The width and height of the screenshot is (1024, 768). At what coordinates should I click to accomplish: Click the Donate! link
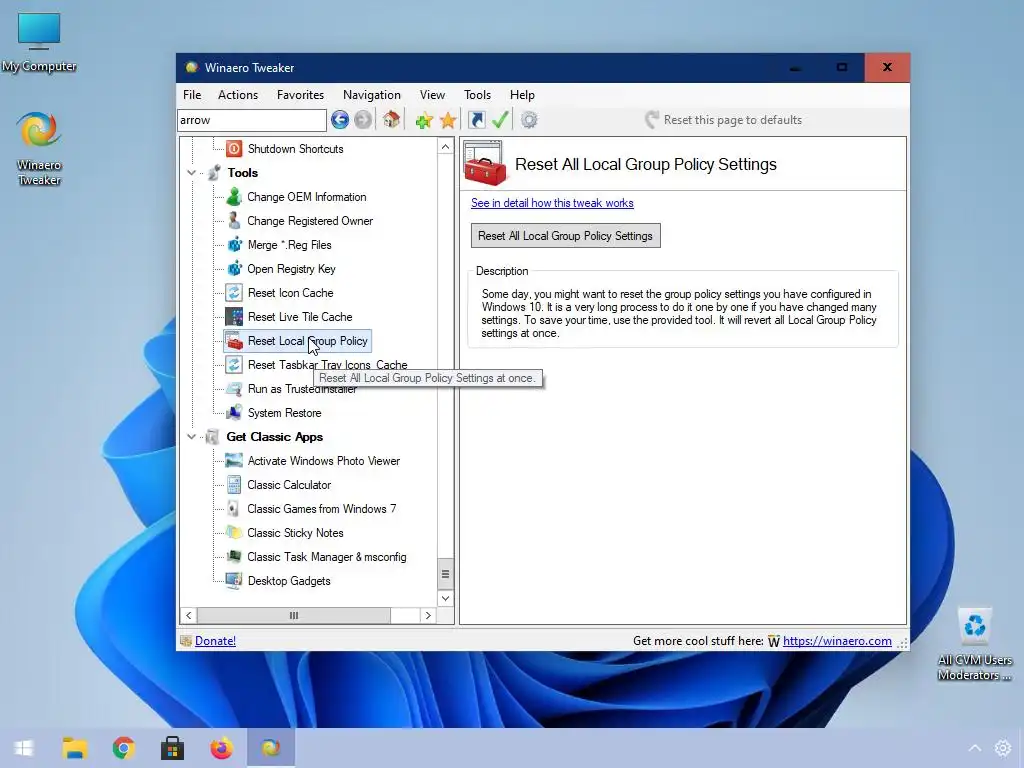click(x=216, y=641)
